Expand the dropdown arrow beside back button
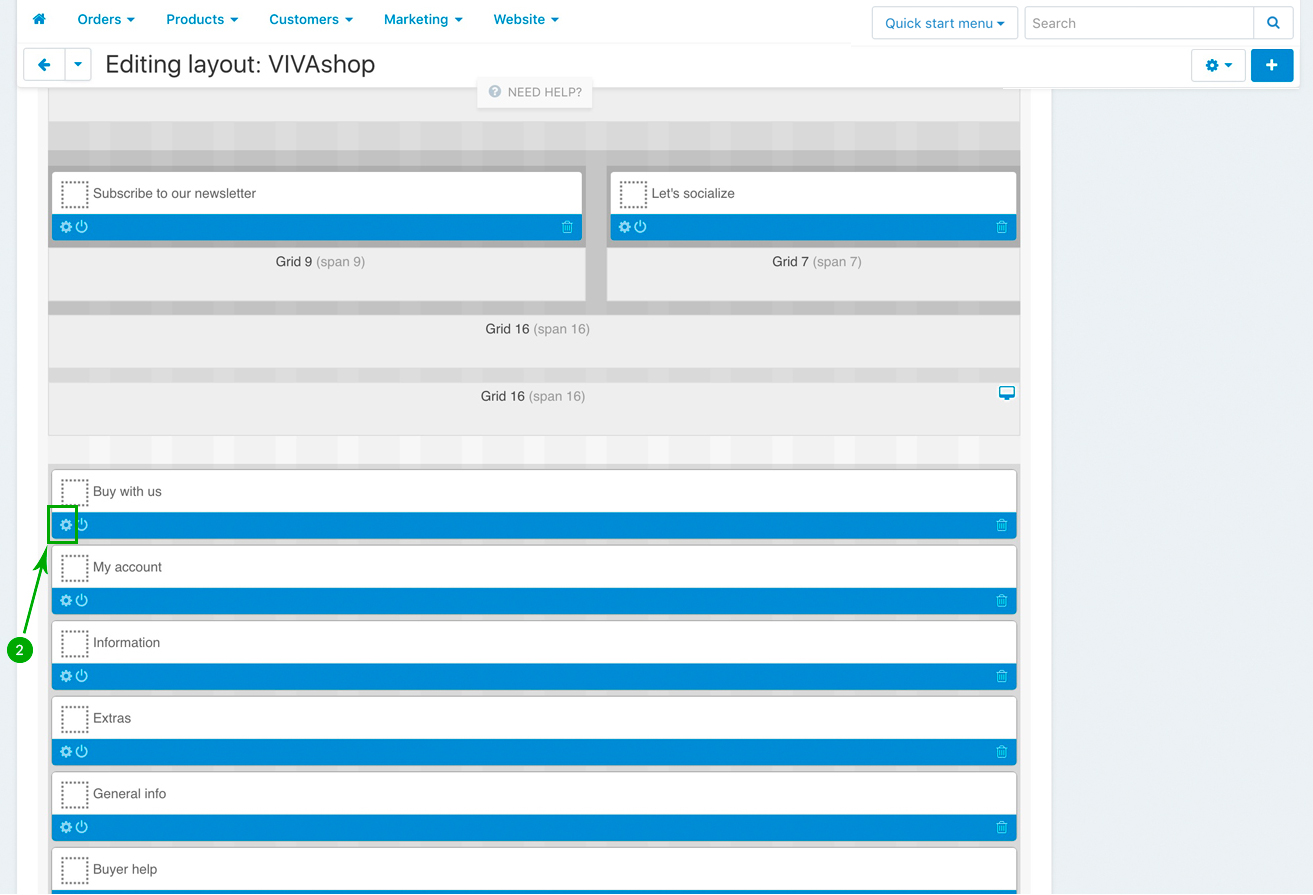1313x895 pixels. pos(78,65)
